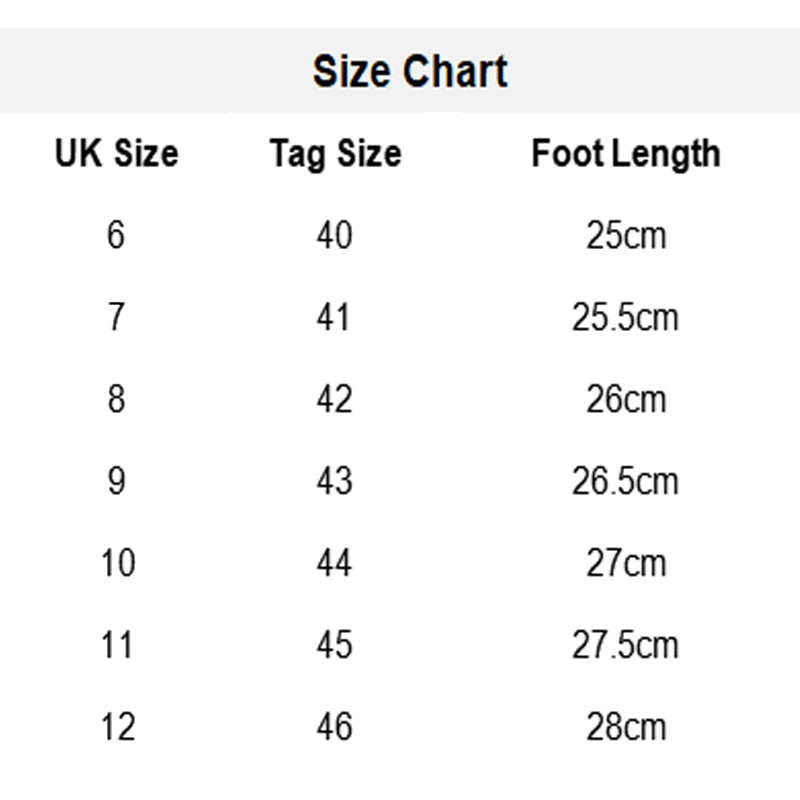Click the Size Chart title
Screen dimensions: 800x800
pyautogui.click(x=410, y=72)
